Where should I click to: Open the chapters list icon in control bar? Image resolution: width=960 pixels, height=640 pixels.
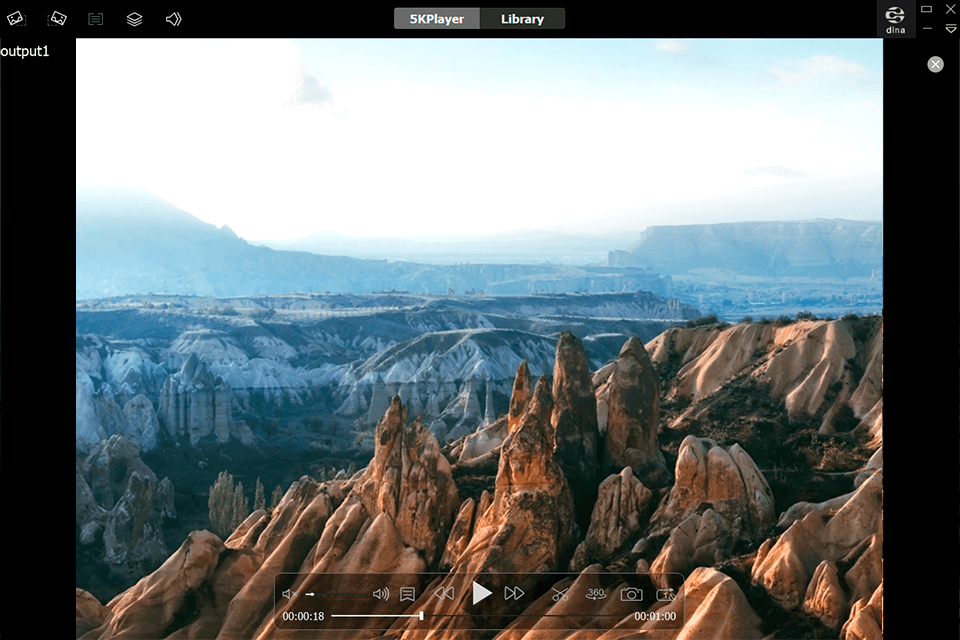click(407, 594)
